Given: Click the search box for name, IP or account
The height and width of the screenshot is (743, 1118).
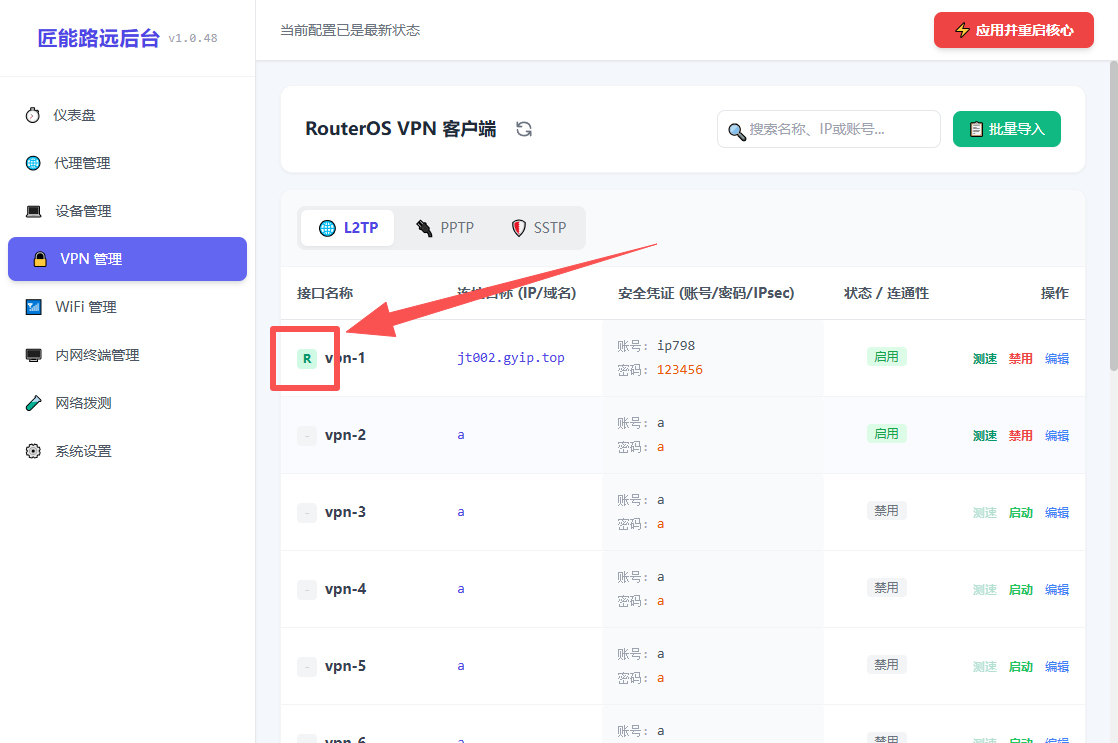Looking at the screenshot, I should coord(829,129).
